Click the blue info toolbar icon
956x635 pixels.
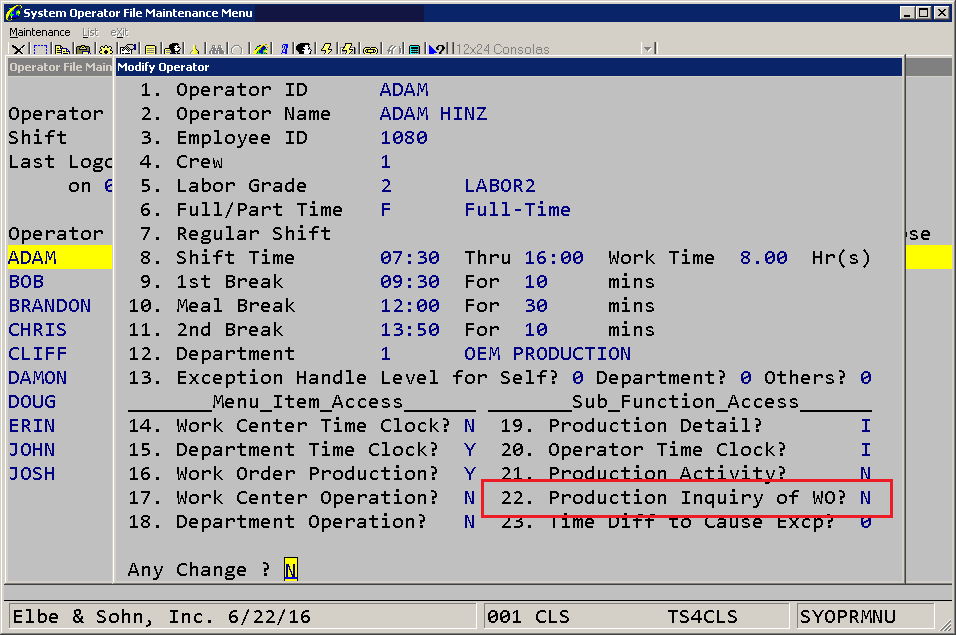pyautogui.click(x=285, y=49)
